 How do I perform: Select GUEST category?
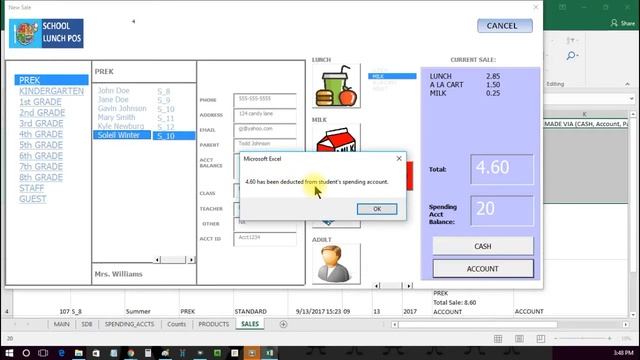33,199
